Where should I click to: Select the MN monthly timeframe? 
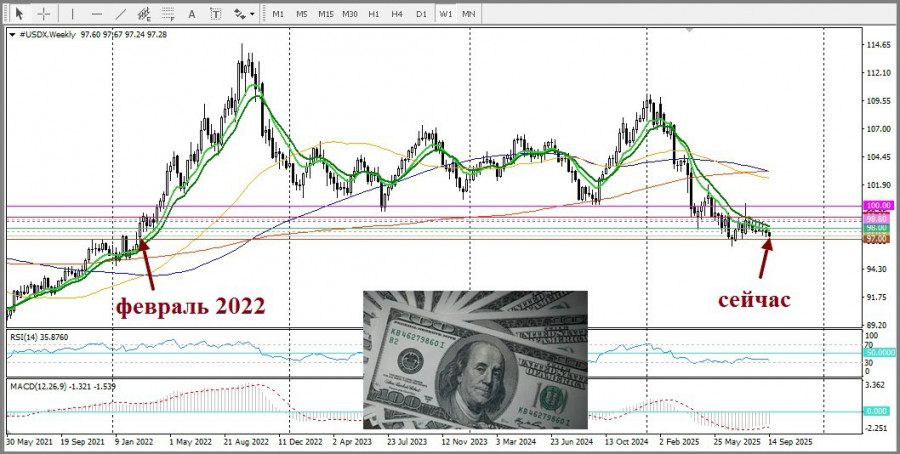pos(468,14)
